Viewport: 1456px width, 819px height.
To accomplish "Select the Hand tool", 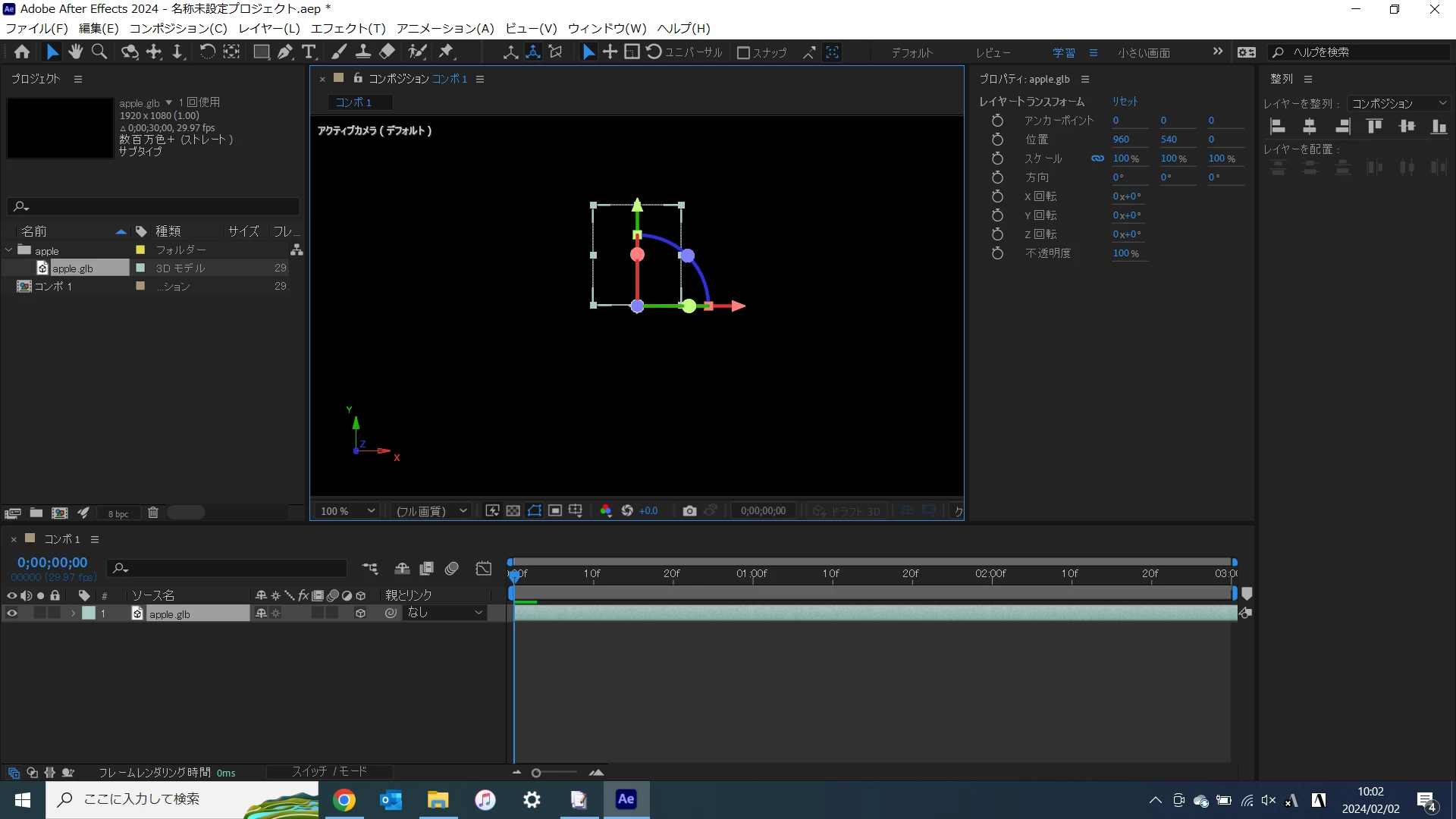I will [x=75, y=52].
